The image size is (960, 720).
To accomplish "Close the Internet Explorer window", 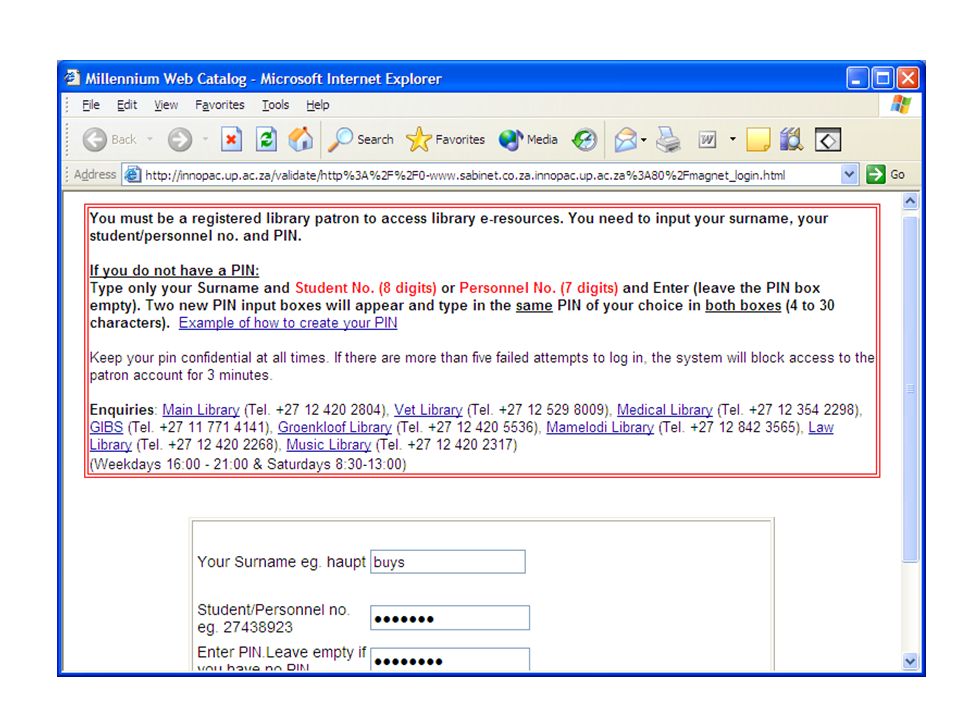I will click(908, 78).
